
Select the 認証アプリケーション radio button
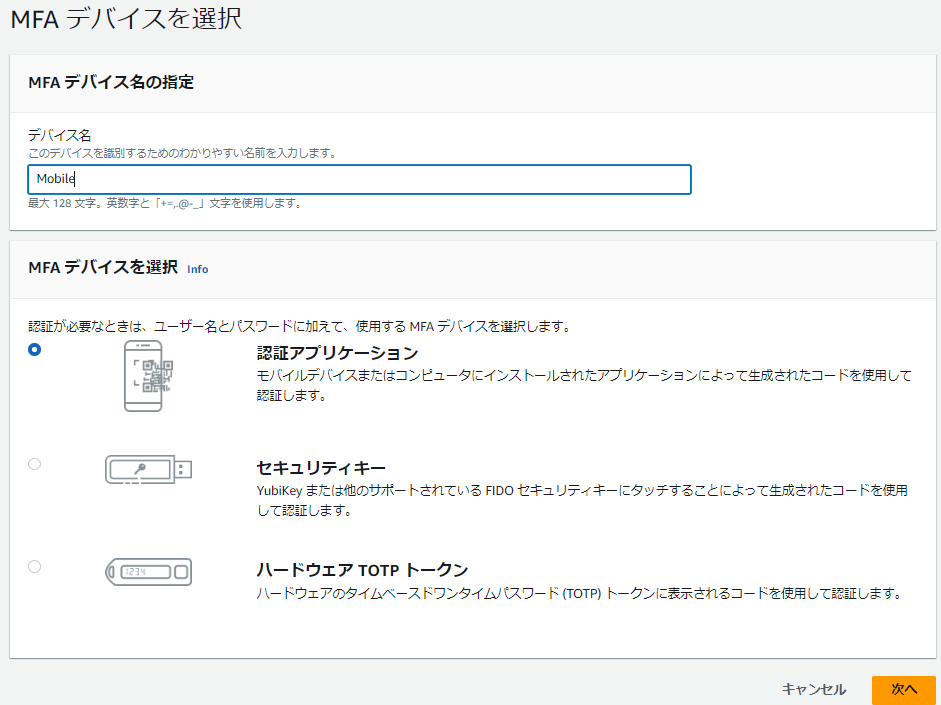point(35,350)
